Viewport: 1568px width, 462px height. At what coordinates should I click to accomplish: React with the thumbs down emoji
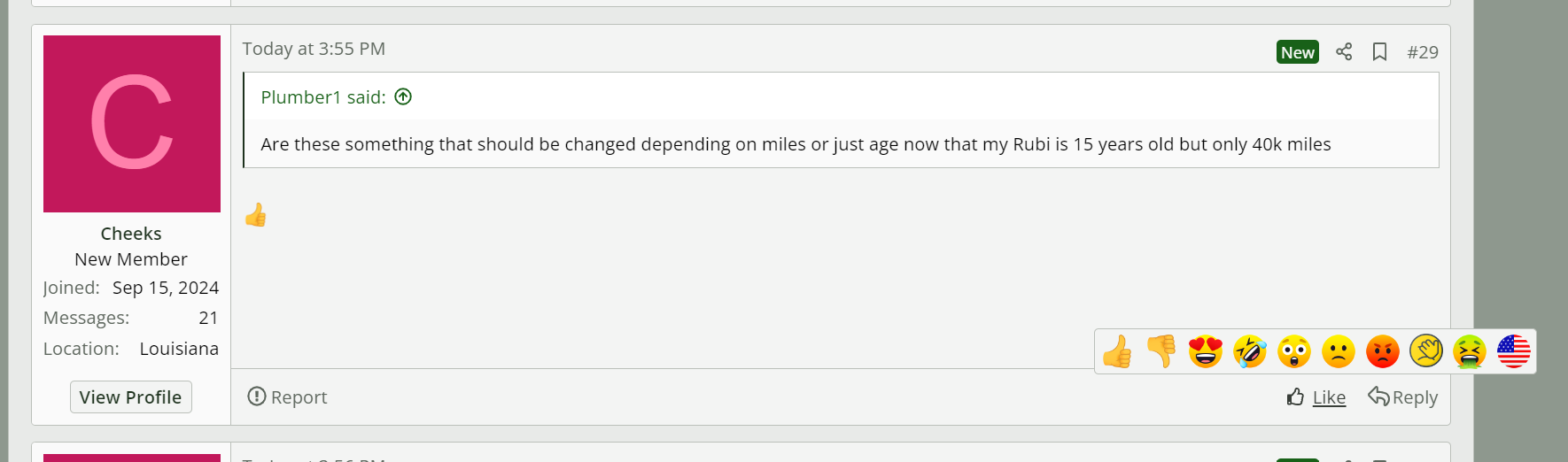tap(1161, 351)
